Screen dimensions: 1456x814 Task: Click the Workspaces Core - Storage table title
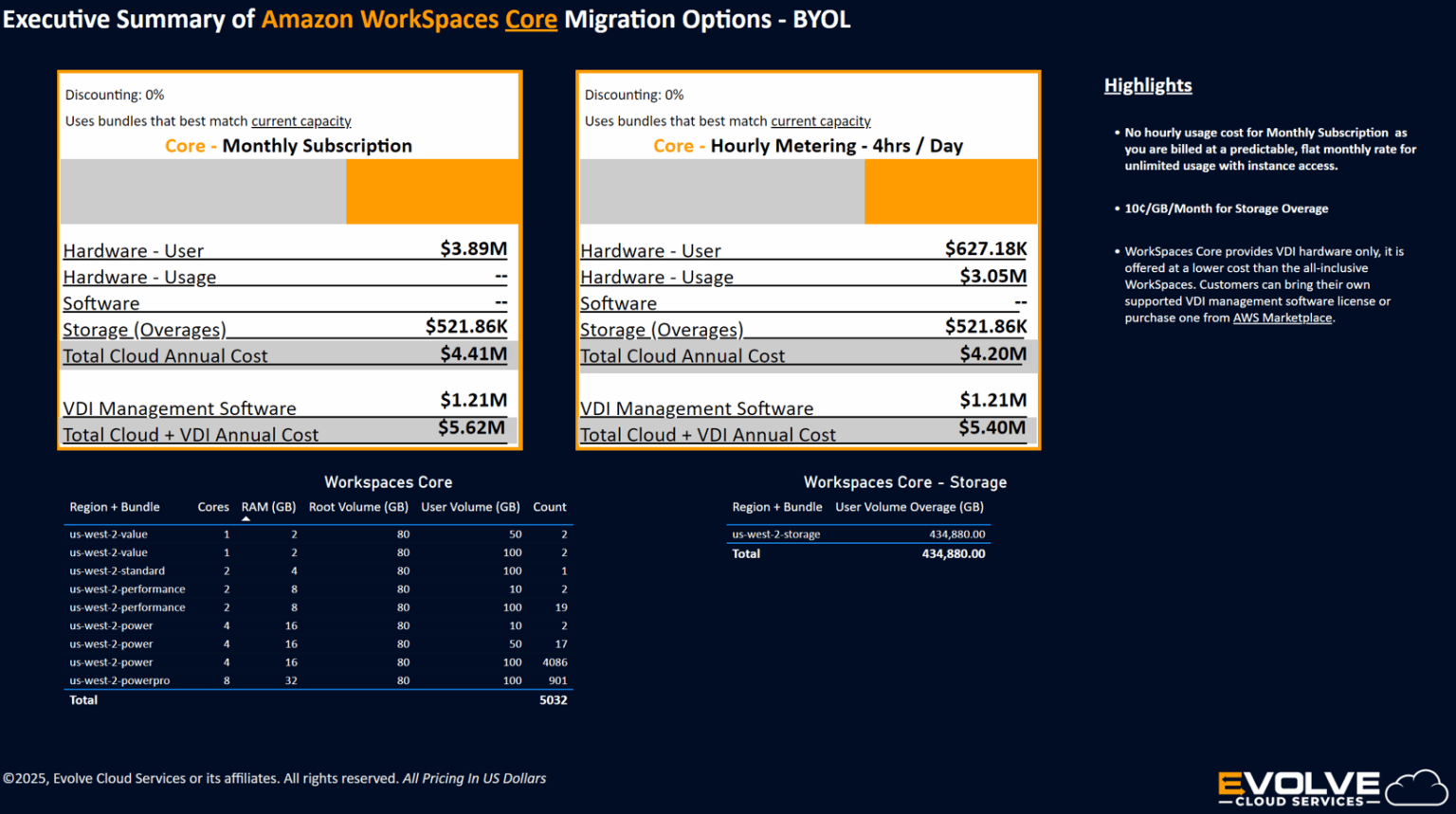pos(905,482)
